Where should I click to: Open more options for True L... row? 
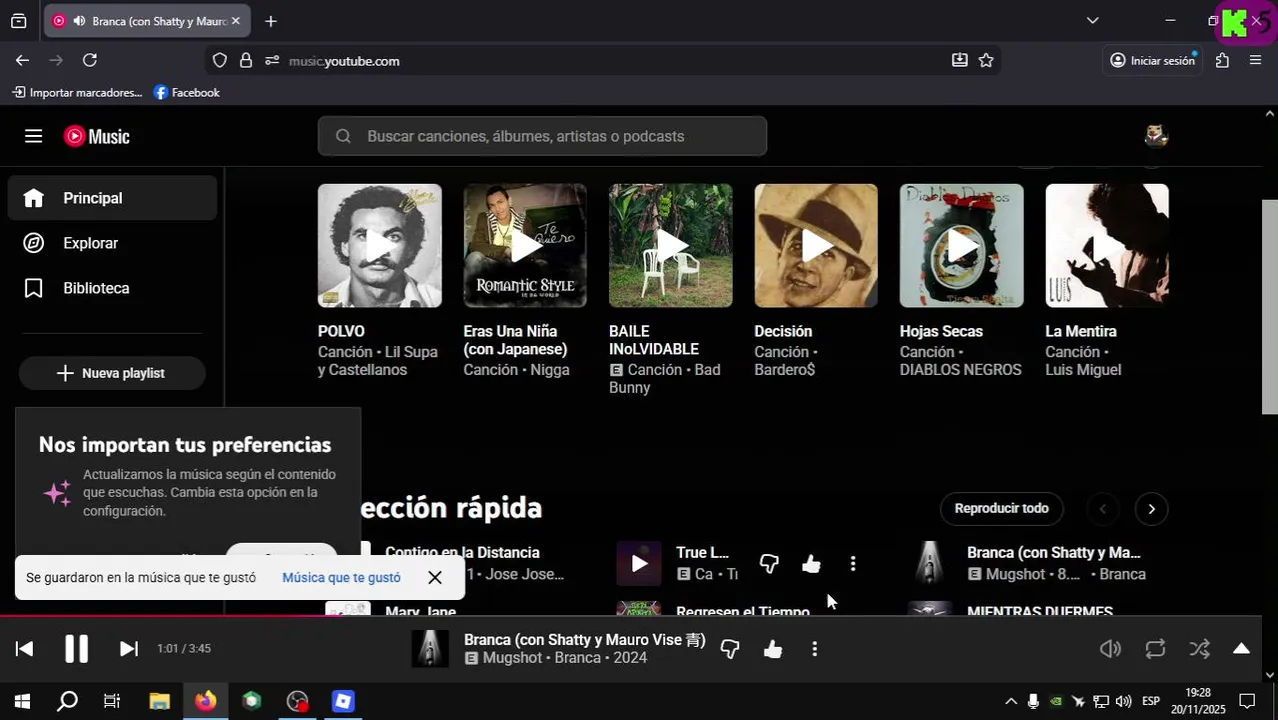[x=853, y=564]
